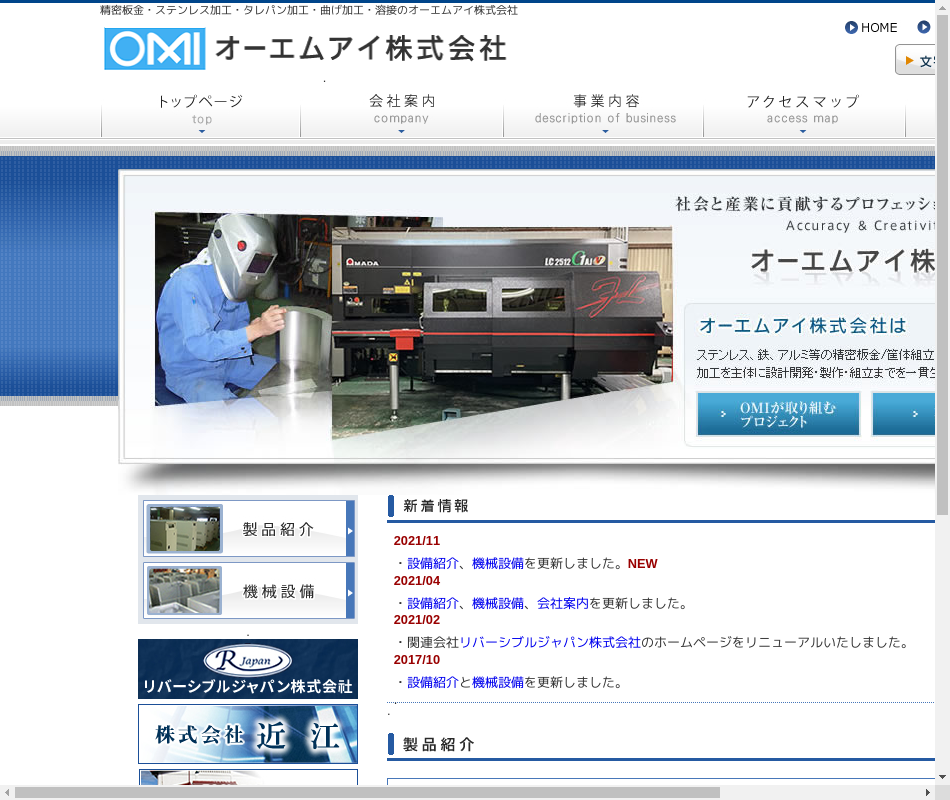
Task: Open the 会社案内 company navigation tab
Action: click(x=401, y=108)
